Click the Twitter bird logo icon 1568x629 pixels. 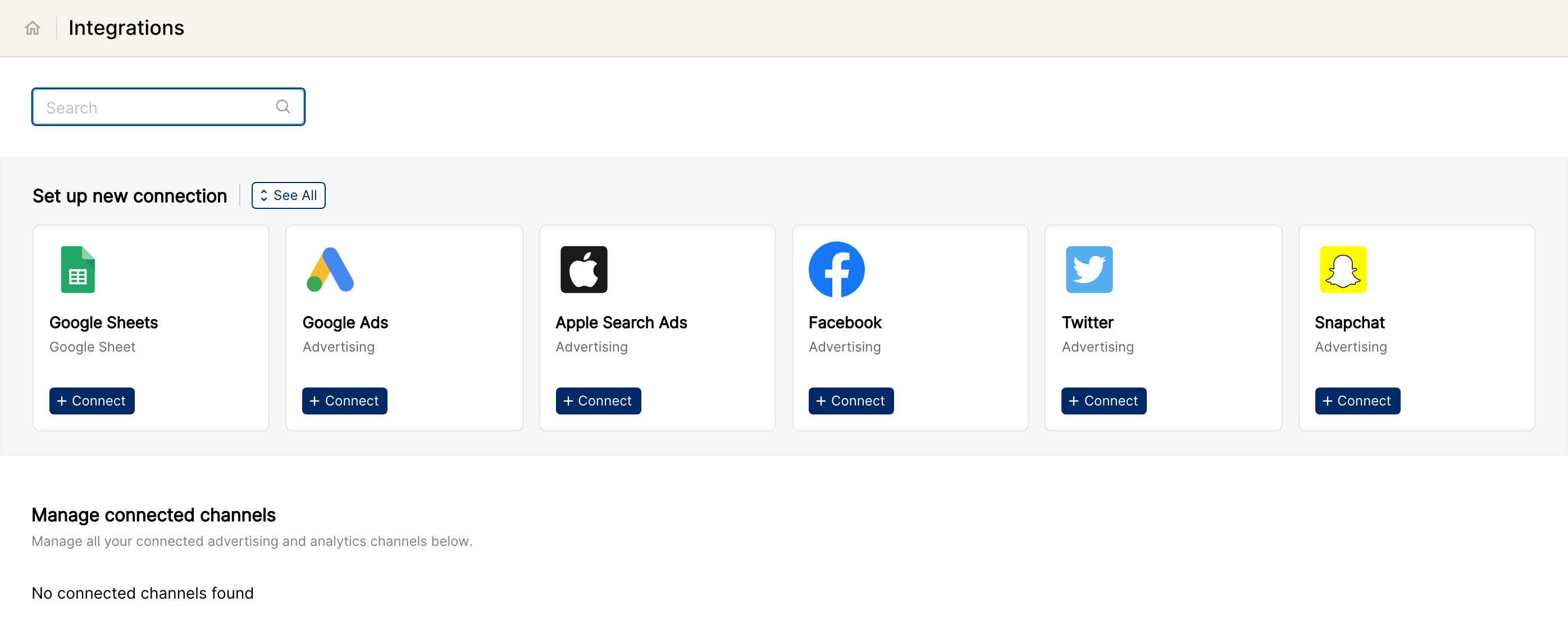1090,270
